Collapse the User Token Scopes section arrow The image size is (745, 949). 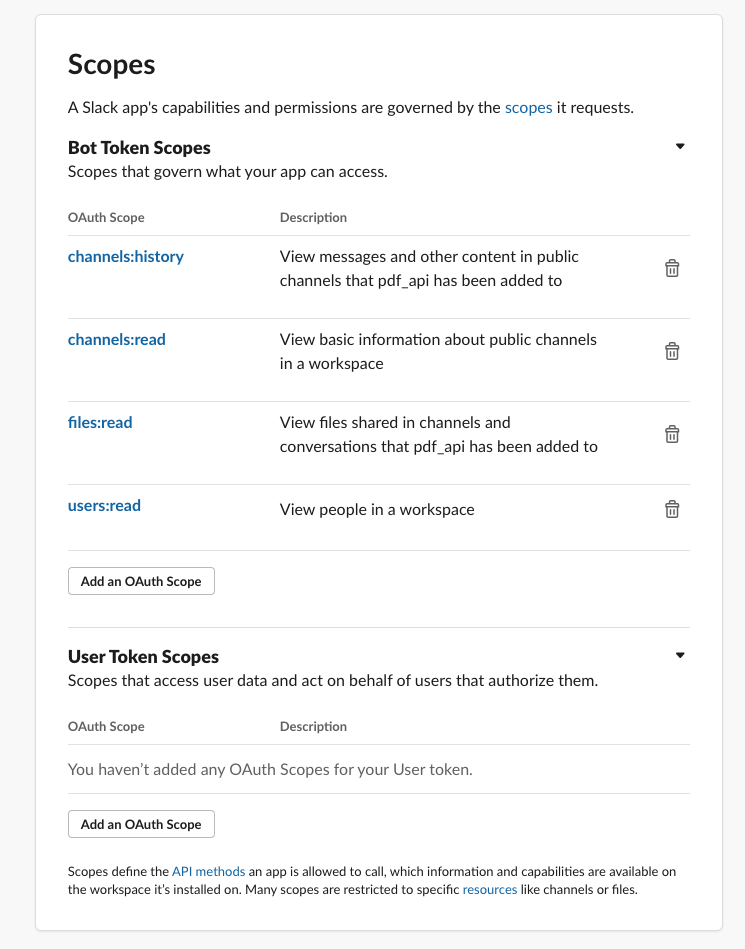(x=680, y=655)
